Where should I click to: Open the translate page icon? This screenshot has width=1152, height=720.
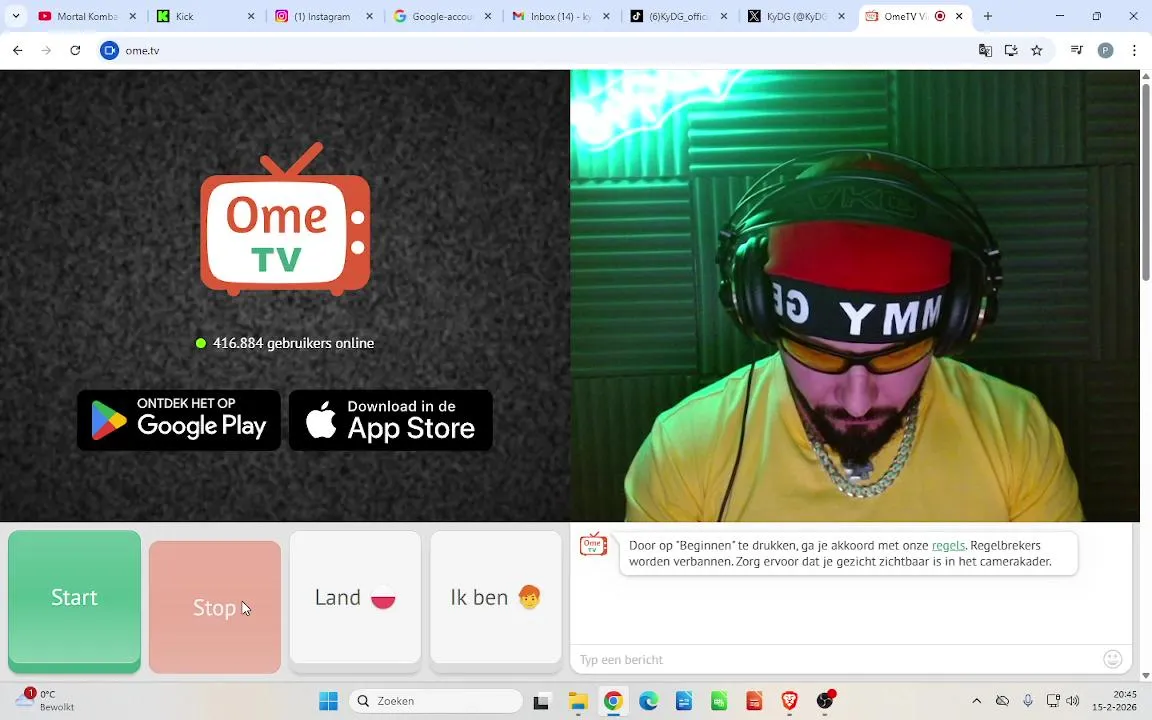[985, 50]
